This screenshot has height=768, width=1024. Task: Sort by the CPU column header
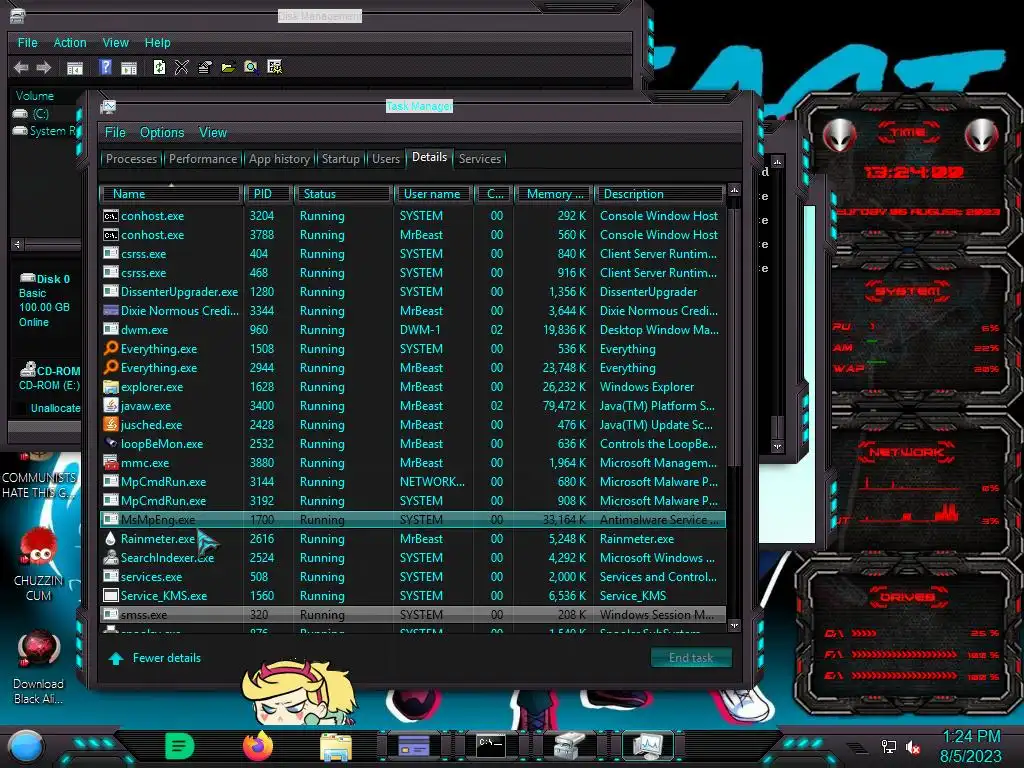click(494, 194)
